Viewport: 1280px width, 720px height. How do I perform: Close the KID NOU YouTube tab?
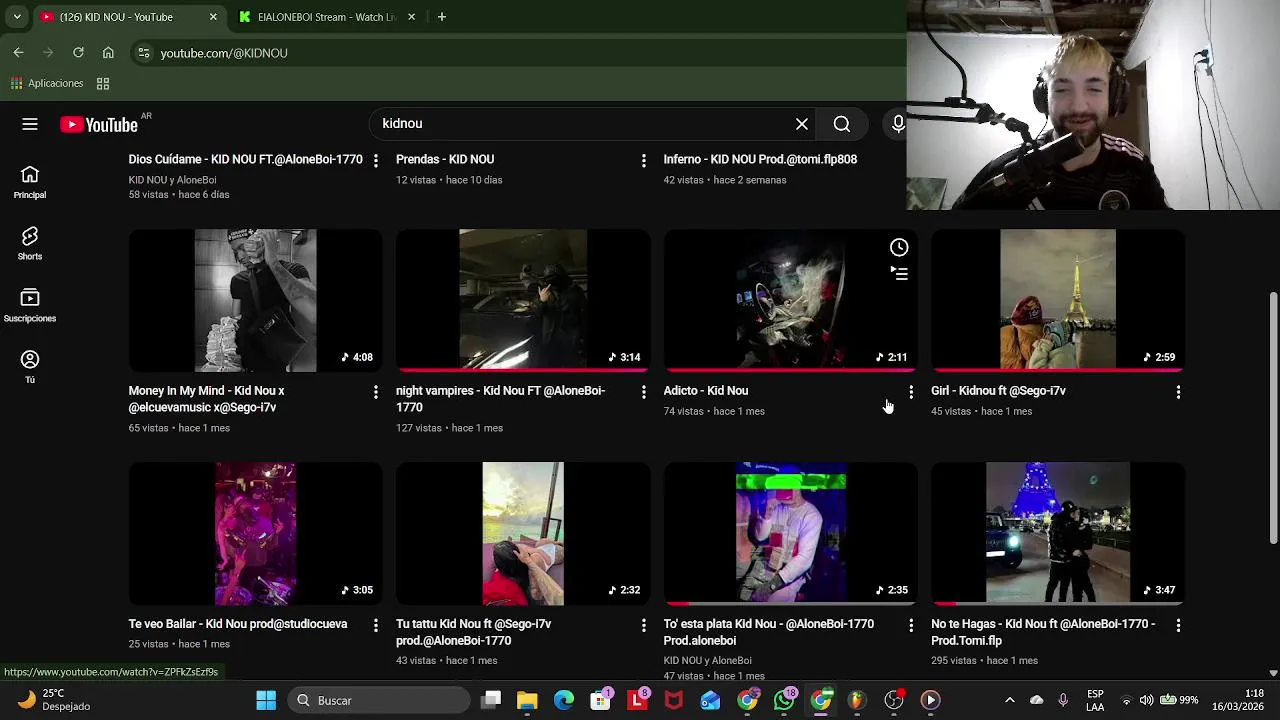point(213,17)
